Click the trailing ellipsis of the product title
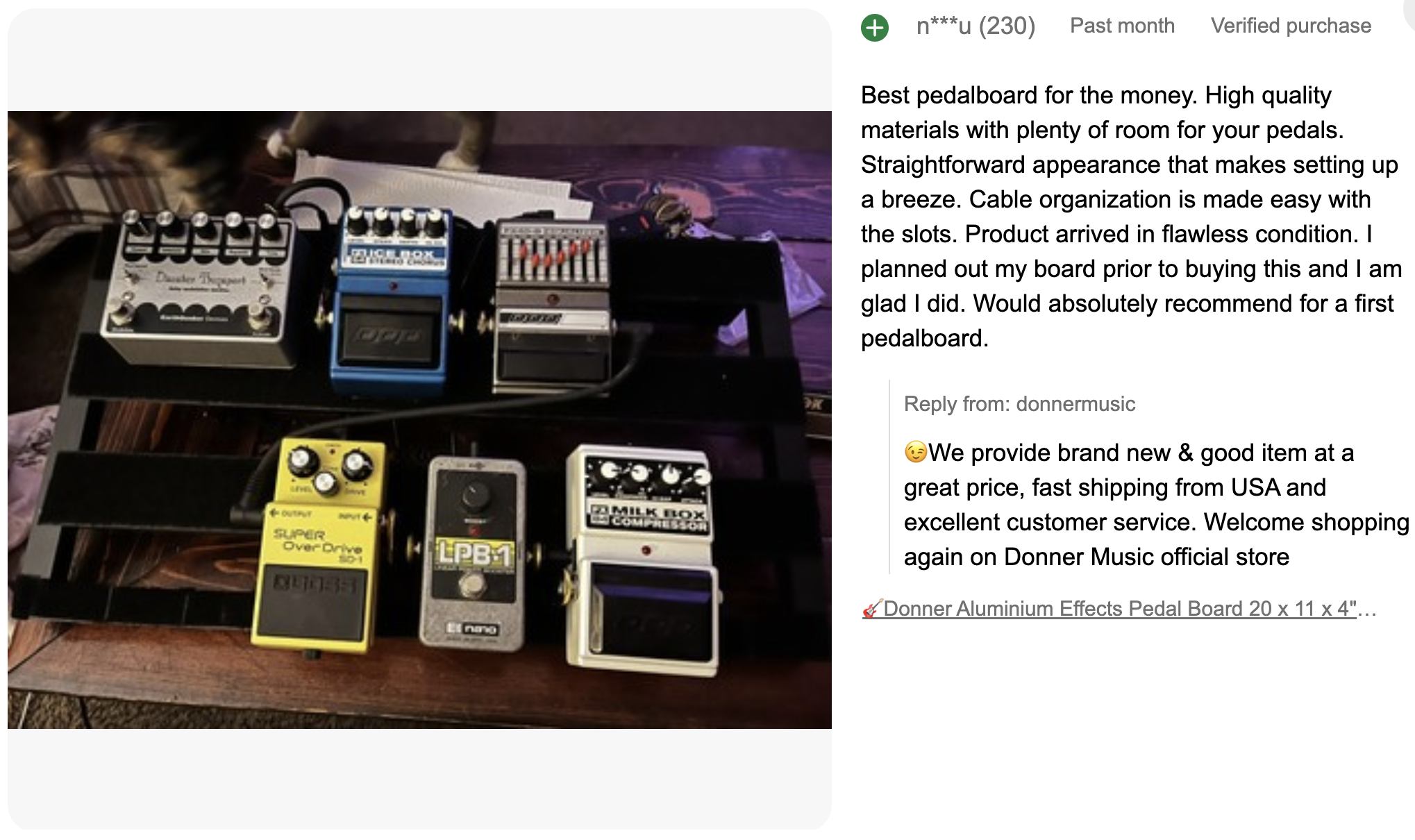Screen dimensions: 1415x840 pos(1367,609)
